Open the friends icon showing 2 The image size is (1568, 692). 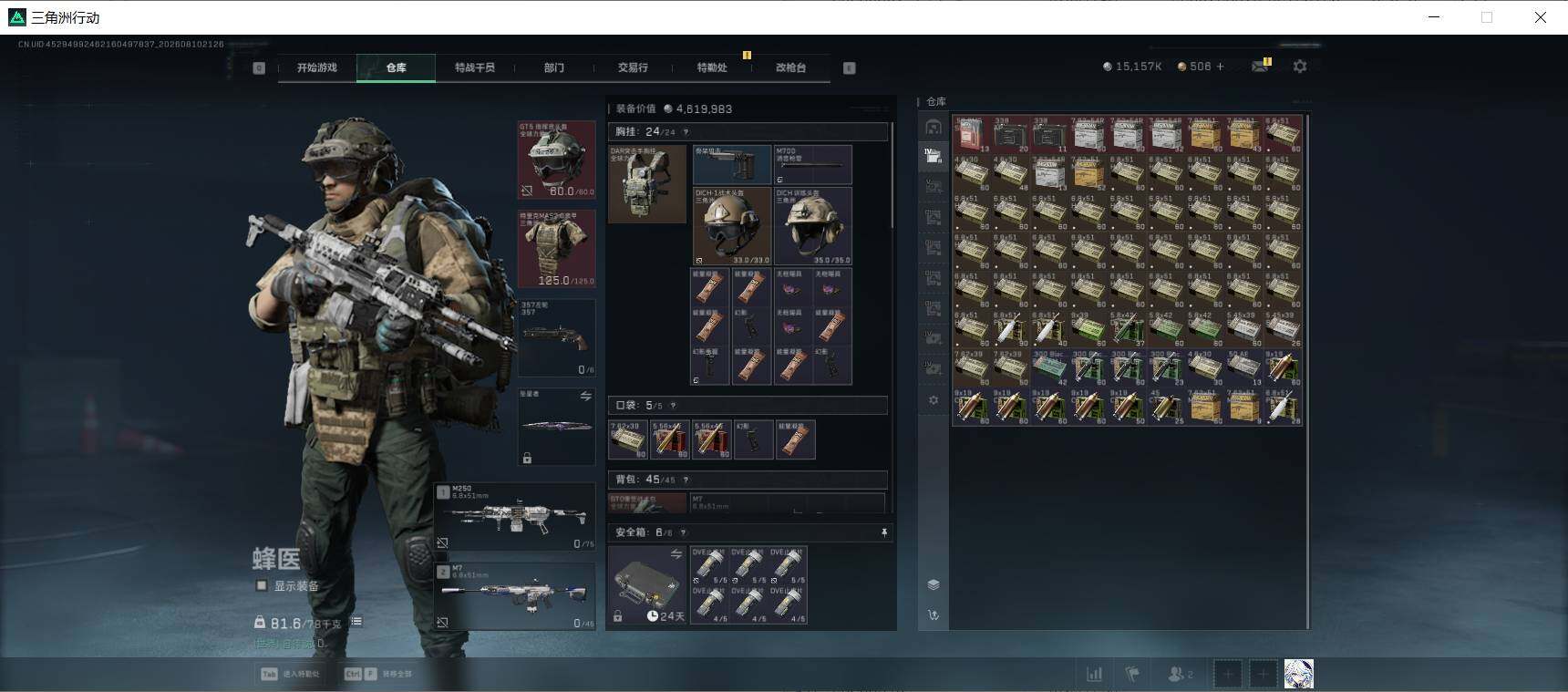click(1180, 675)
